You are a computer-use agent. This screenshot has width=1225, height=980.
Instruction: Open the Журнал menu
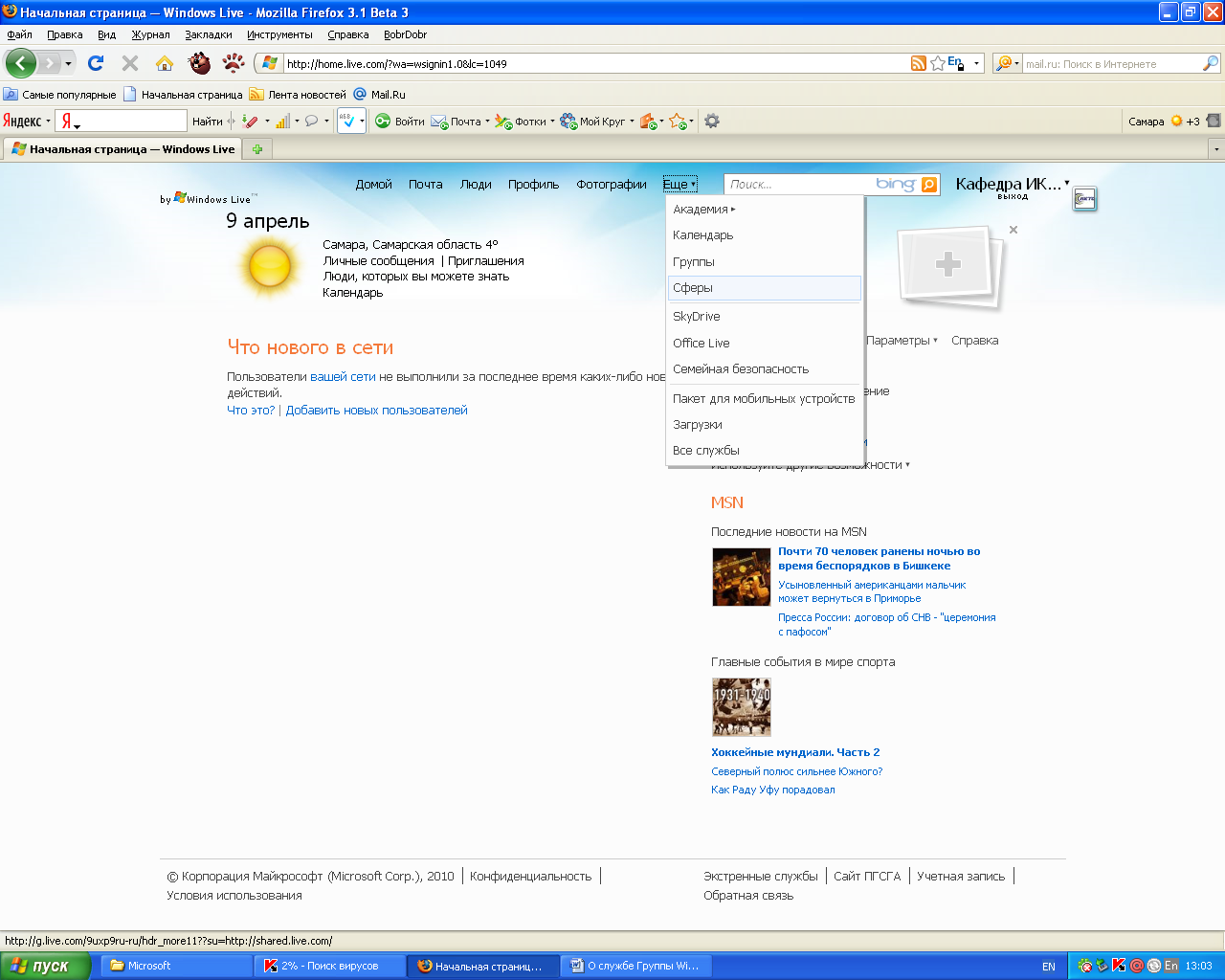[150, 34]
